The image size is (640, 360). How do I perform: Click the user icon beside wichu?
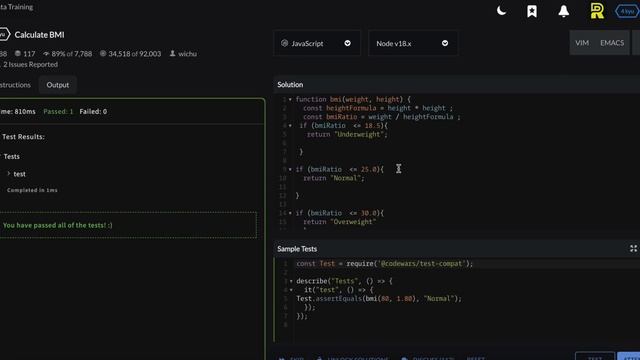coord(172,53)
